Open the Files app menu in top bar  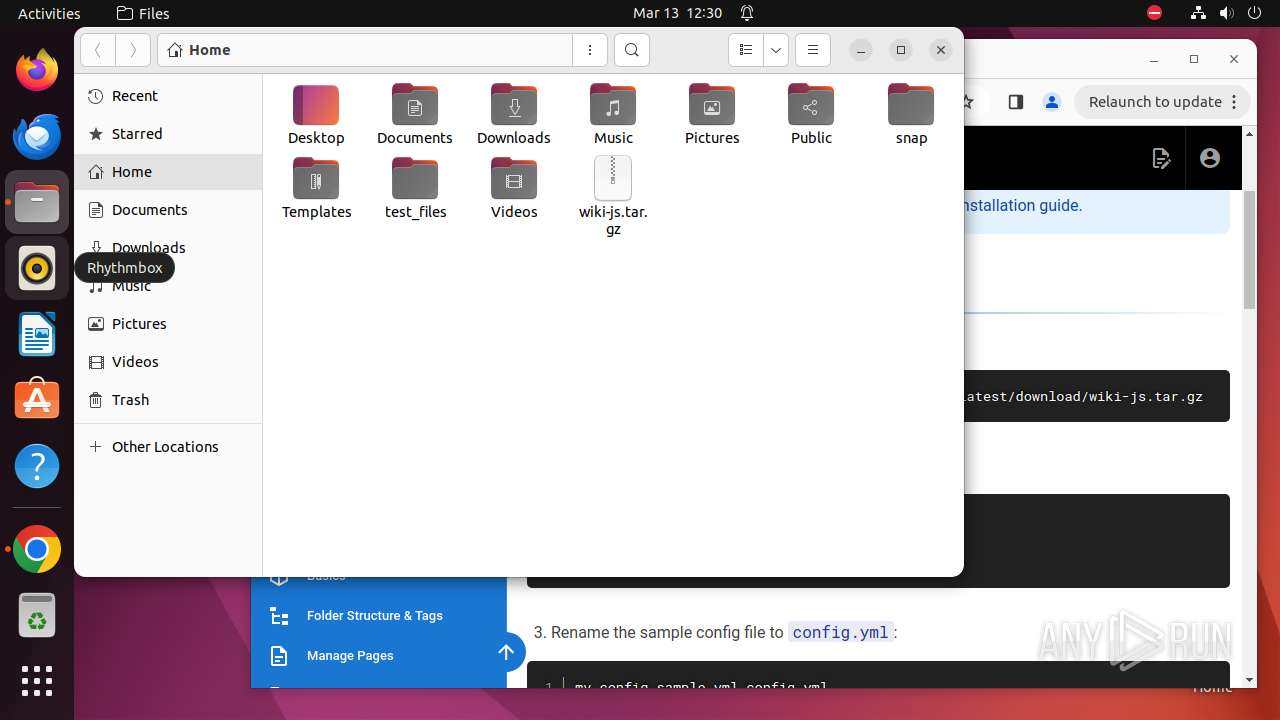tap(143, 14)
